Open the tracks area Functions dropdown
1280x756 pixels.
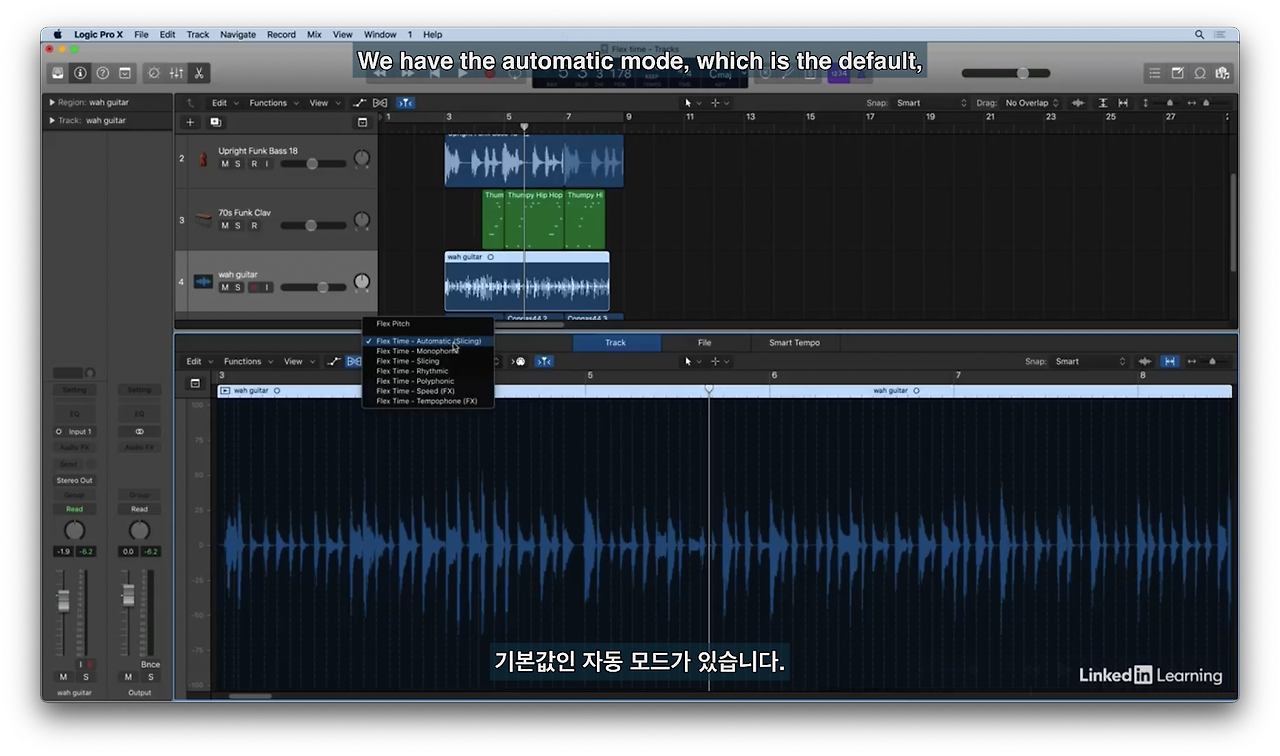pyautogui.click(x=272, y=103)
